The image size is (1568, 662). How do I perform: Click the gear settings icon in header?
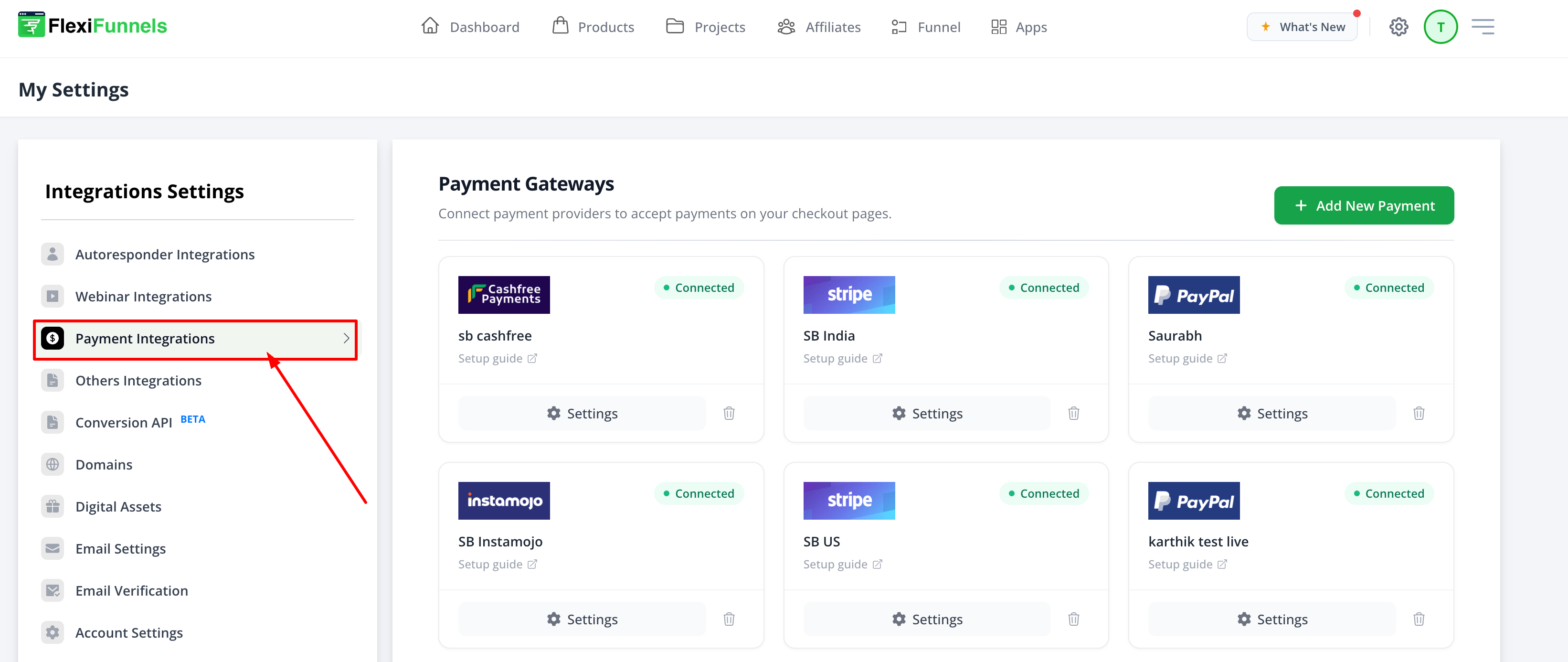click(x=1398, y=27)
